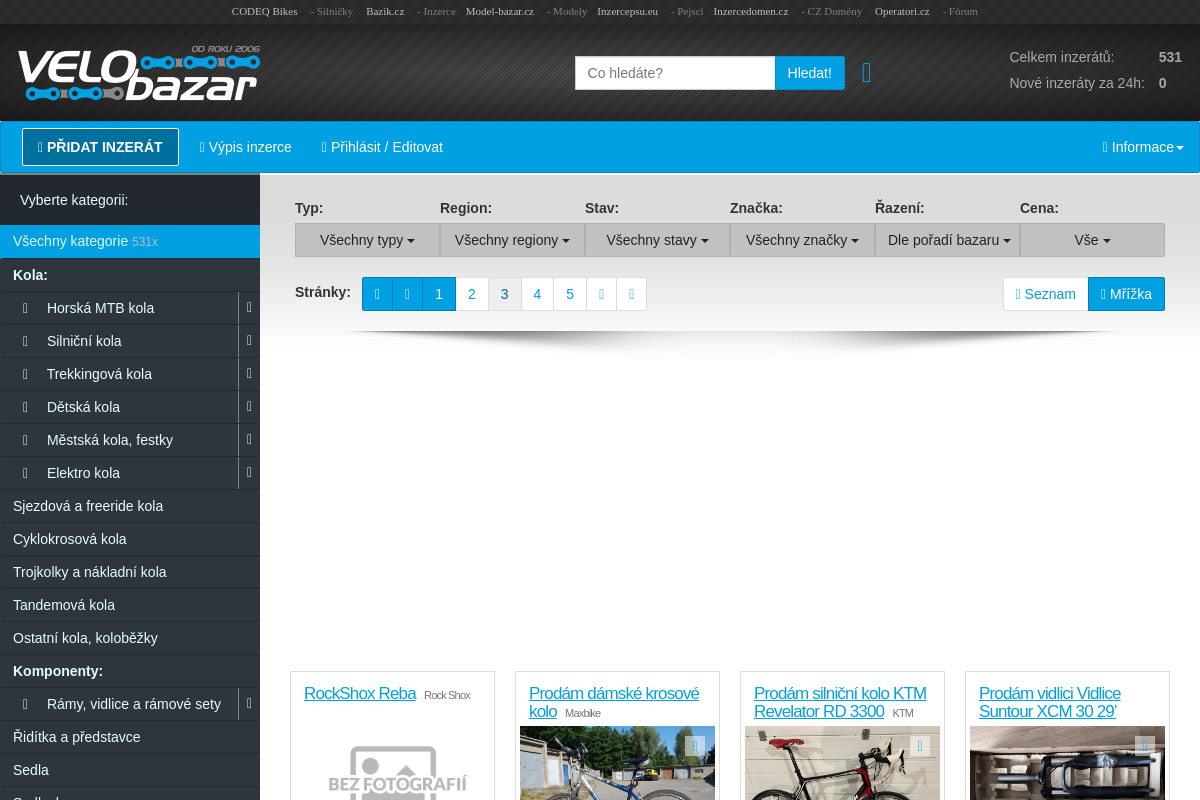Viewport: 1200px width, 800px height.
Task: Click the last-page pagination arrow
Action: pyautogui.click(x=632, y=294)
